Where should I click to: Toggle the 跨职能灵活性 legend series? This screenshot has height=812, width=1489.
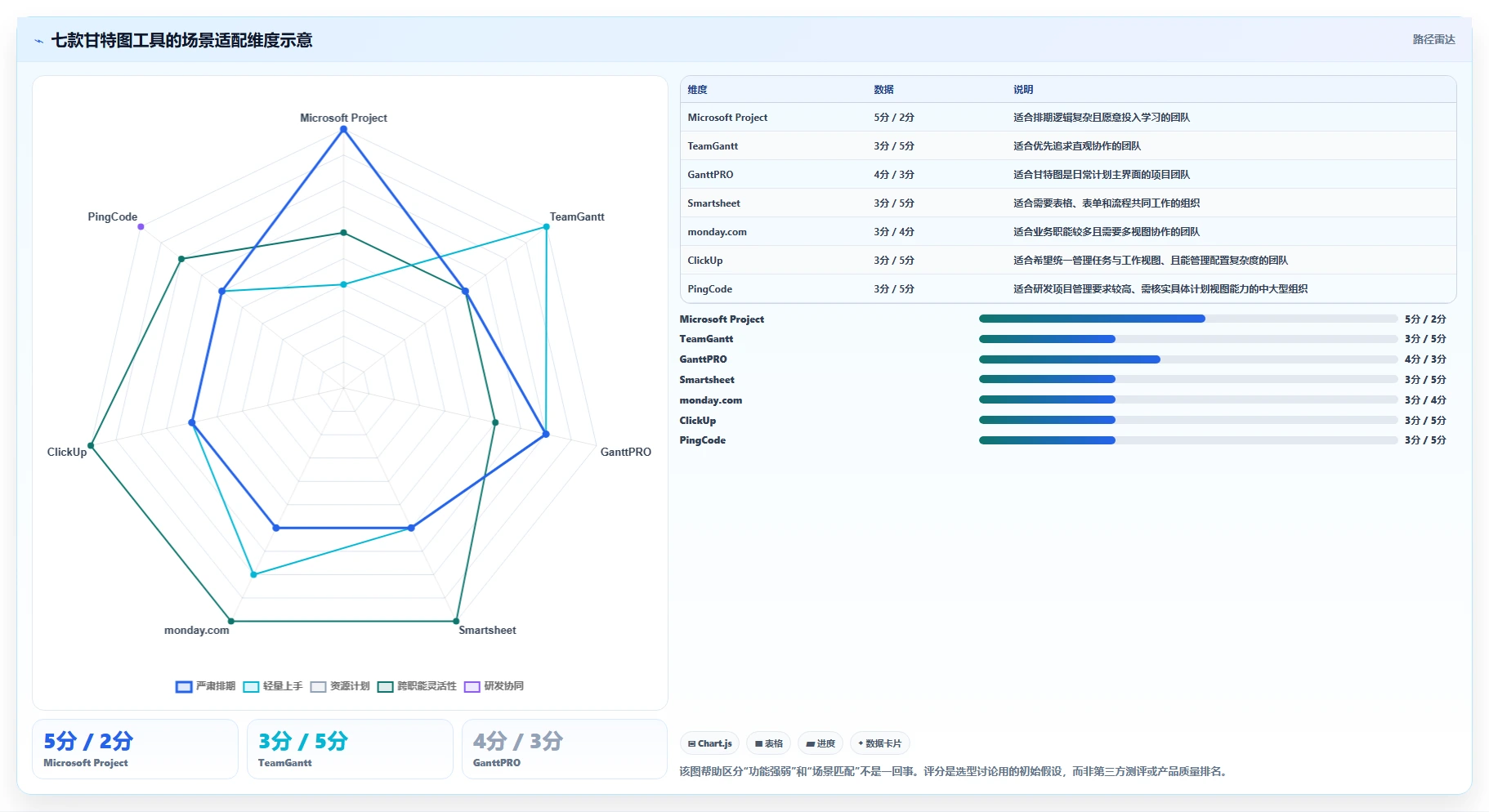(417, 686)
